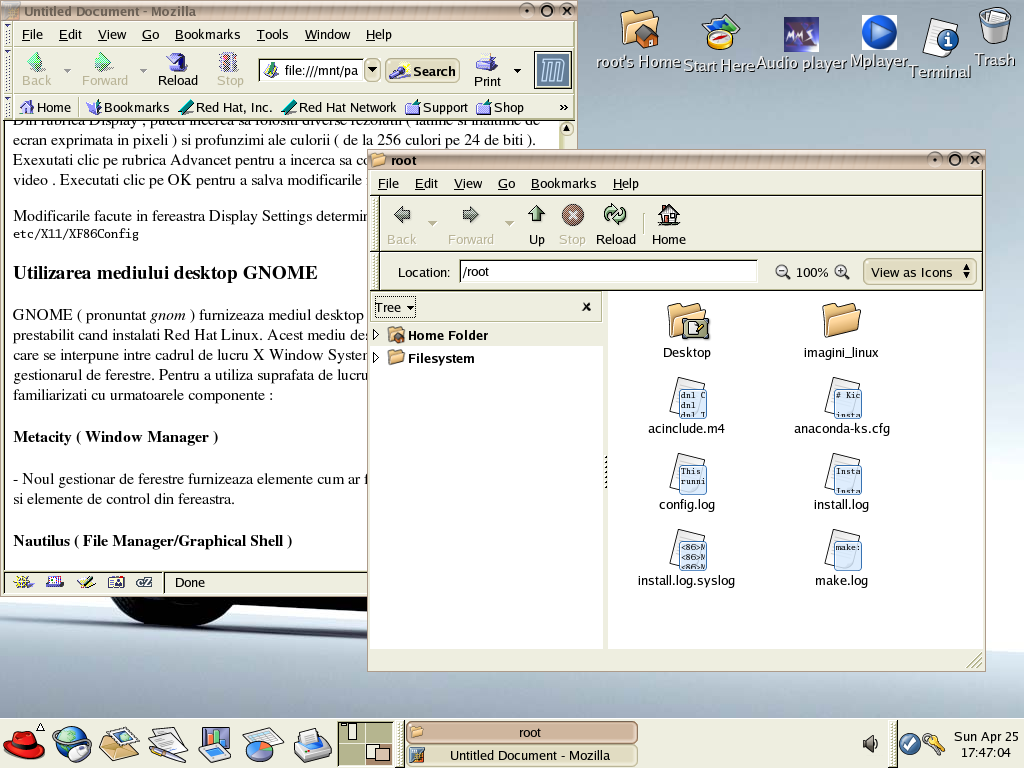Close the Tree sidebar panel
Screen dimensions: 1024x768
click(x=586, y=307)
